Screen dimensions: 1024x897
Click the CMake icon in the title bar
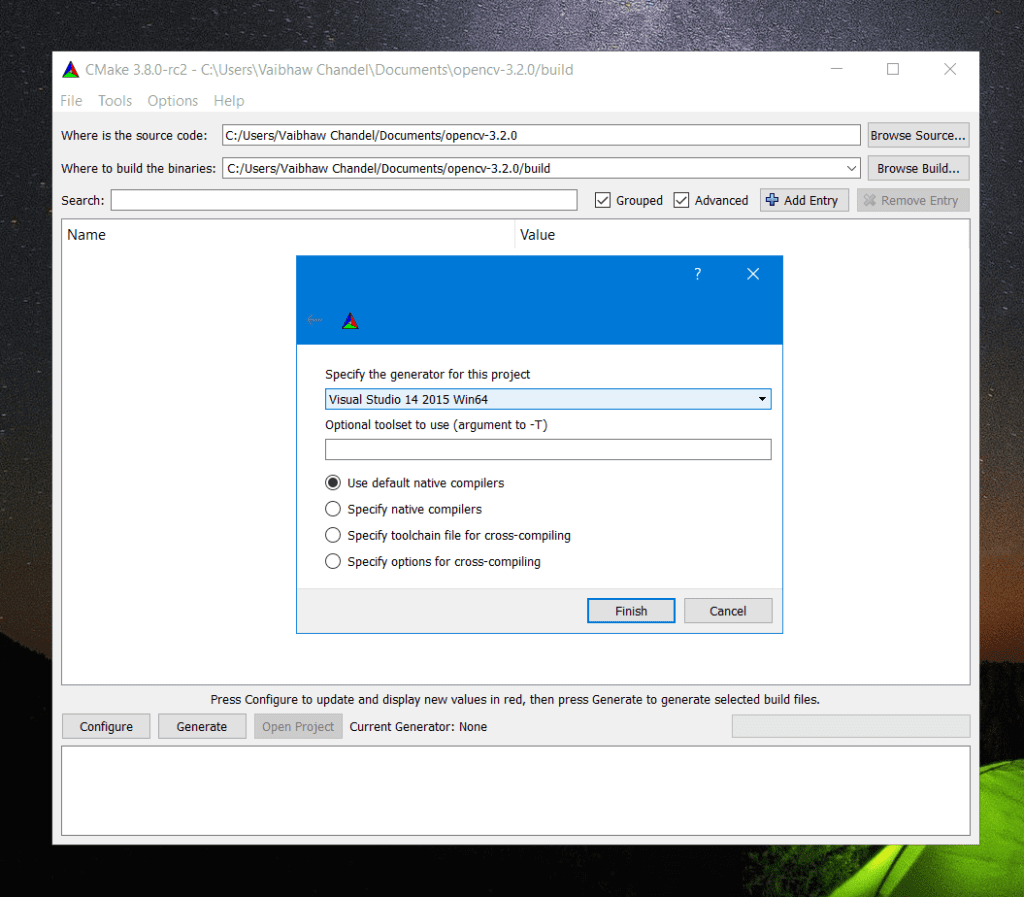pyautogui.click(x=70, y=69)
